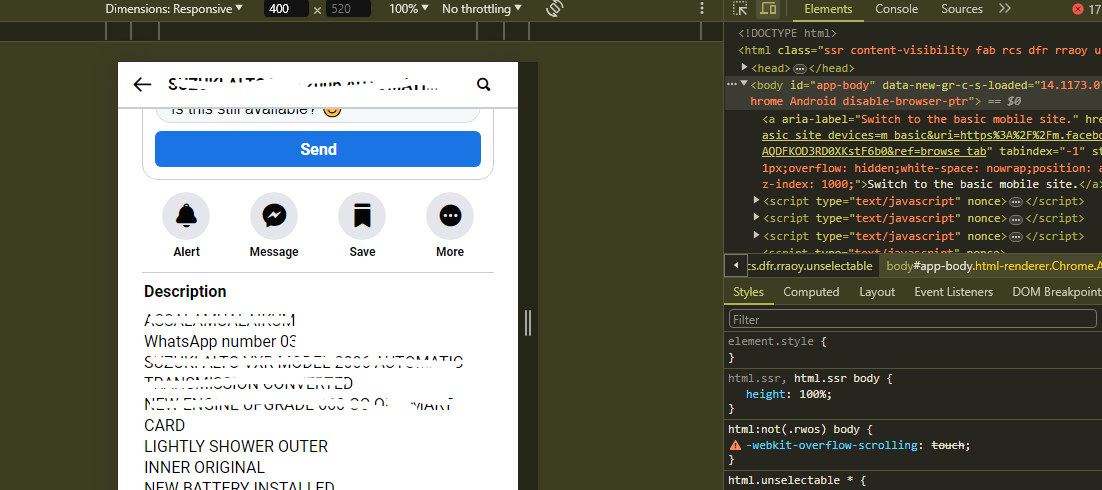Select the !DOCTYPE html line
This screenshot has height=490, width=1102.
coord(787,33)
